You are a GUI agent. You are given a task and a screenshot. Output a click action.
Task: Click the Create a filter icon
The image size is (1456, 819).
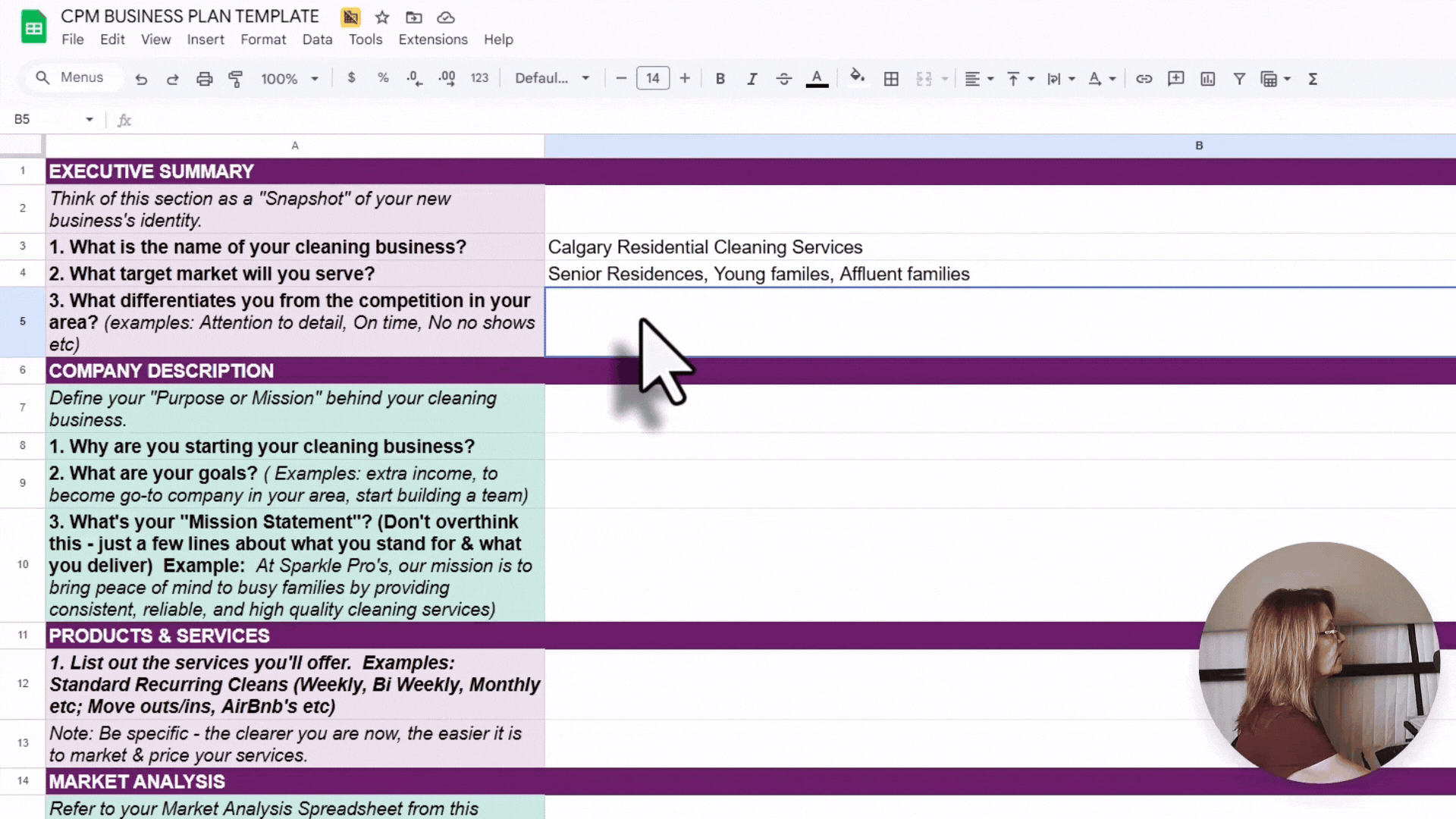[1239, 79]
